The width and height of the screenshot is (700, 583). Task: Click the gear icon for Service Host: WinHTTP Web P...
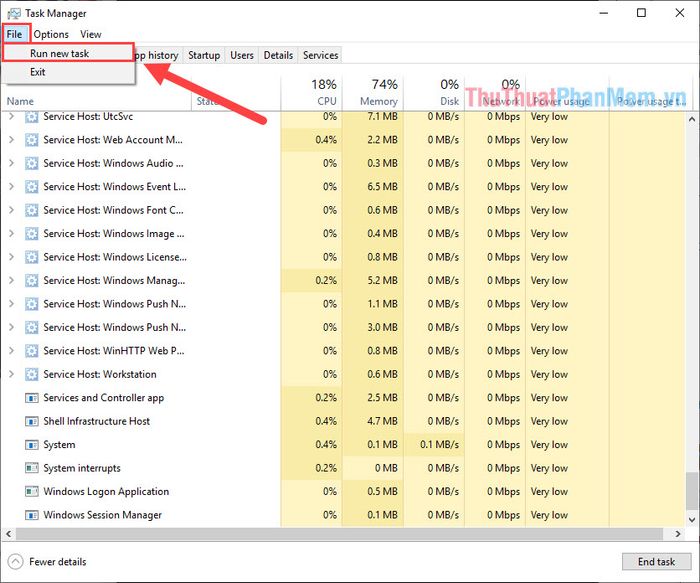(31, 351)
